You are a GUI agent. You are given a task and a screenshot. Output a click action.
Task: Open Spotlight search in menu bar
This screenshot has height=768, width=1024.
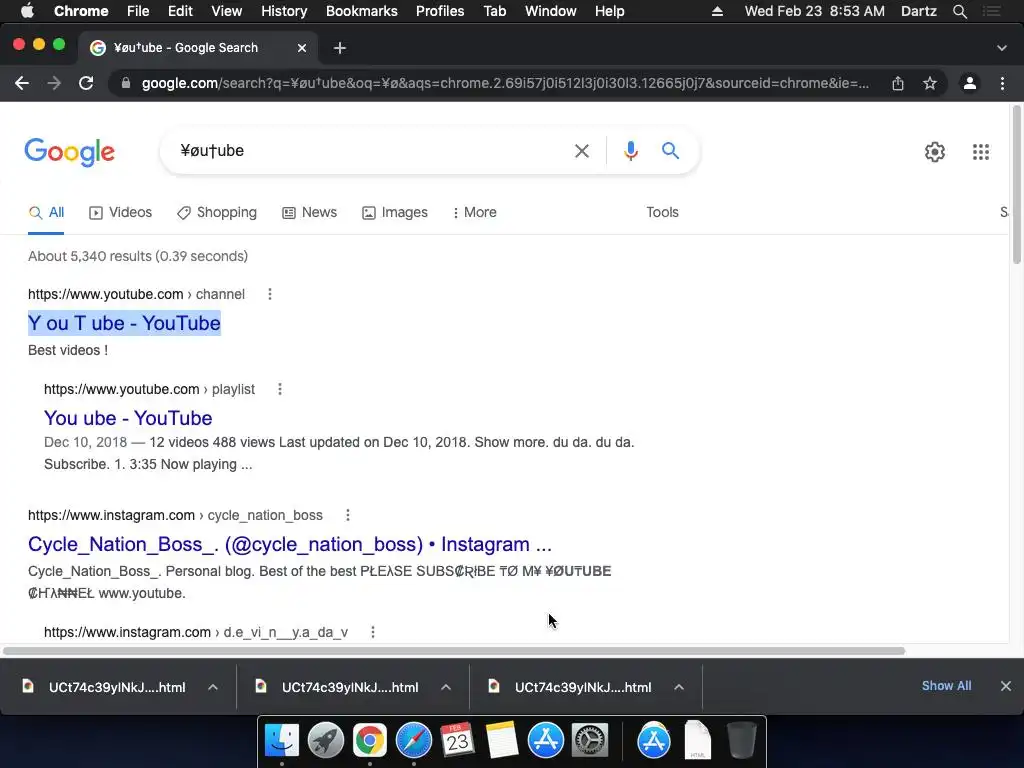959,11
